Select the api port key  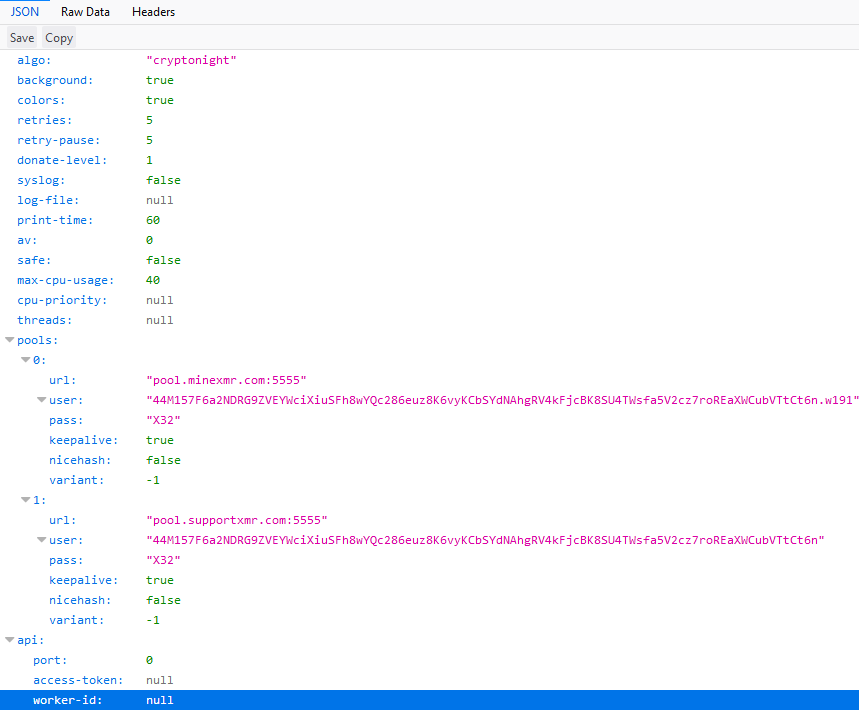tap(50, 660)
